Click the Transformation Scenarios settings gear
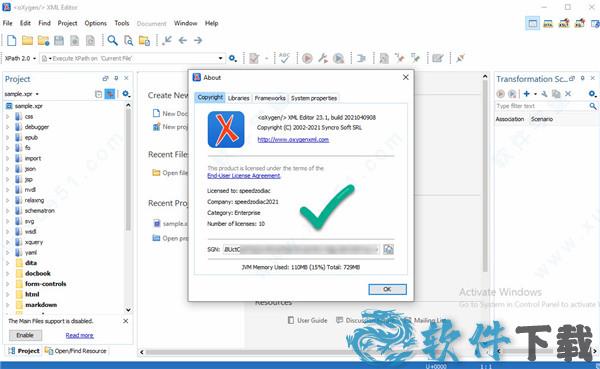Viewport: 600px width, 369px height. pos(592,94)
